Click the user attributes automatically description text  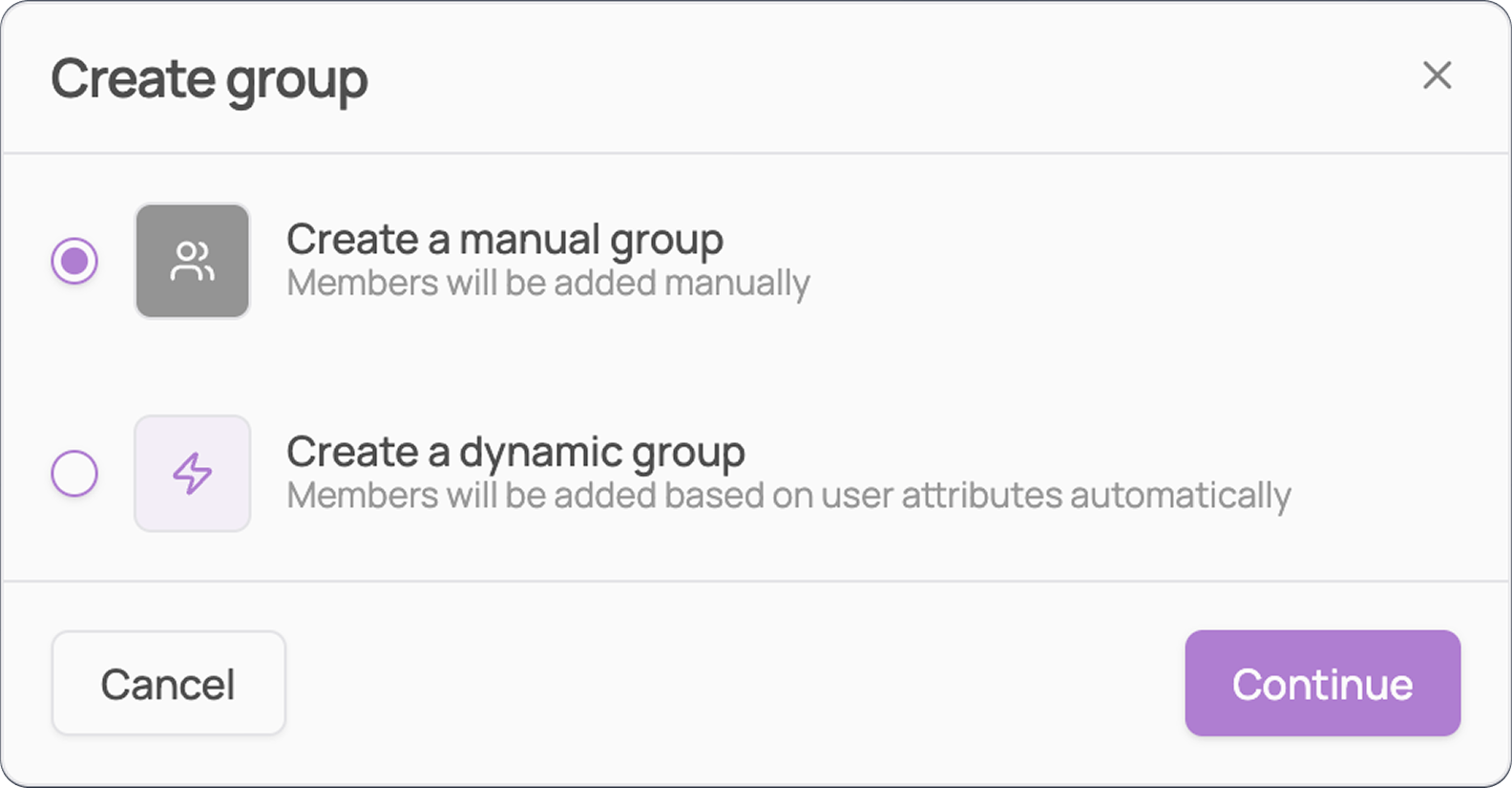click(788, 496)
